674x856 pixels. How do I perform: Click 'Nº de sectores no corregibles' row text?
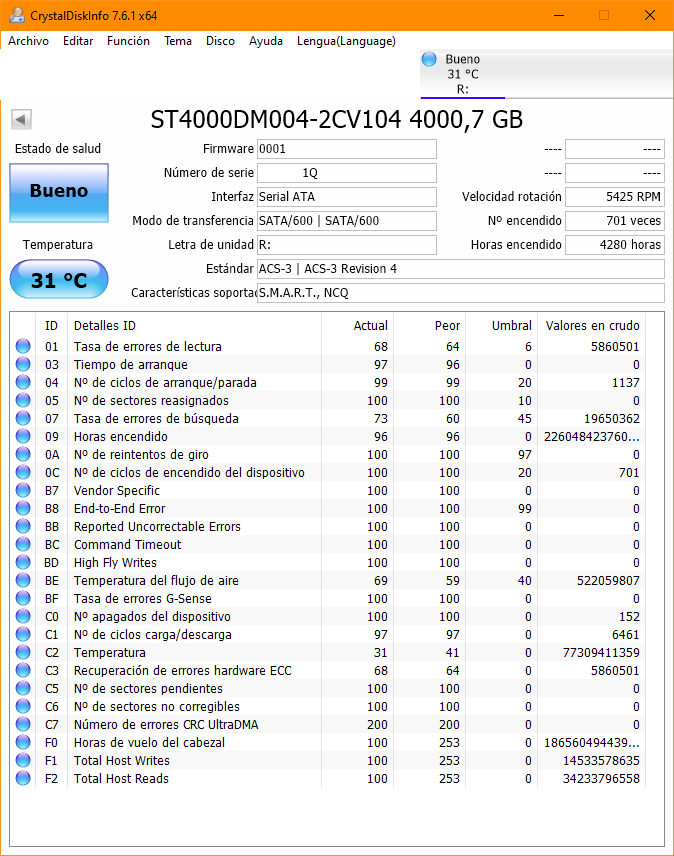tap(157, 706)
